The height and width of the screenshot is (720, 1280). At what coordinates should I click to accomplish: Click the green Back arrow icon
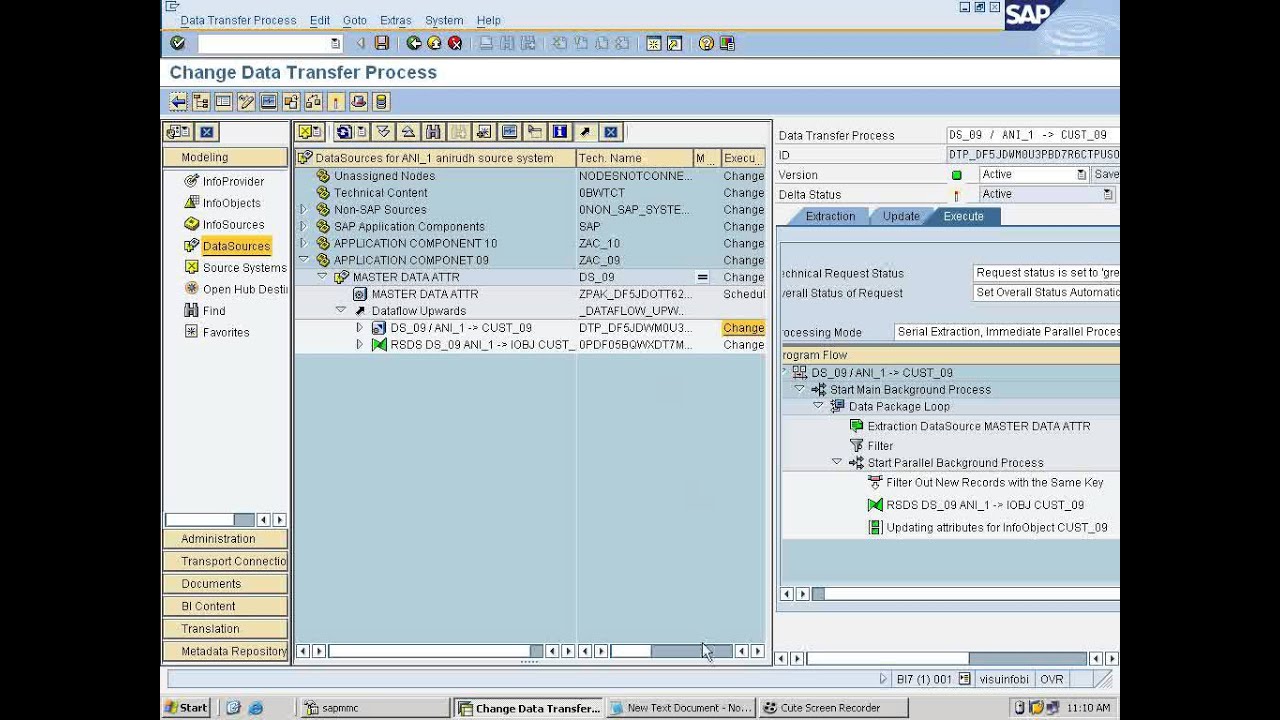coord(413,43)
